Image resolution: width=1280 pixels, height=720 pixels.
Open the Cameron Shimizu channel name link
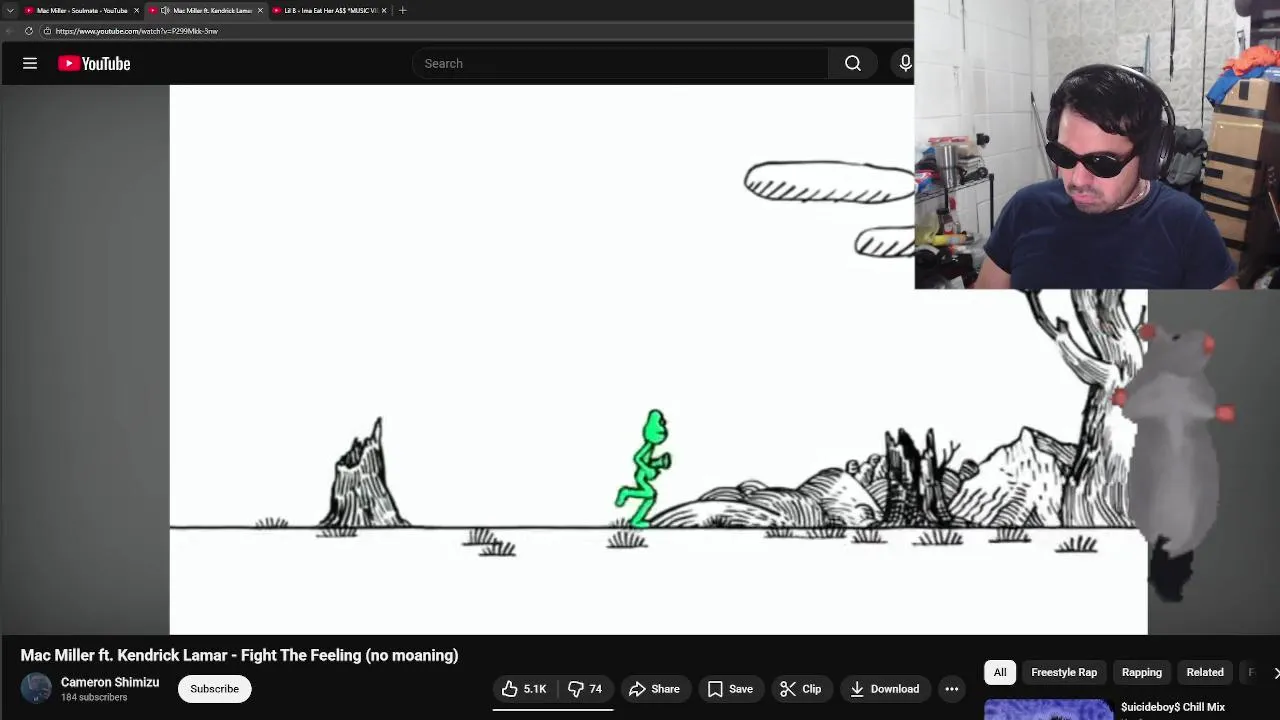[x=110, y=682]
